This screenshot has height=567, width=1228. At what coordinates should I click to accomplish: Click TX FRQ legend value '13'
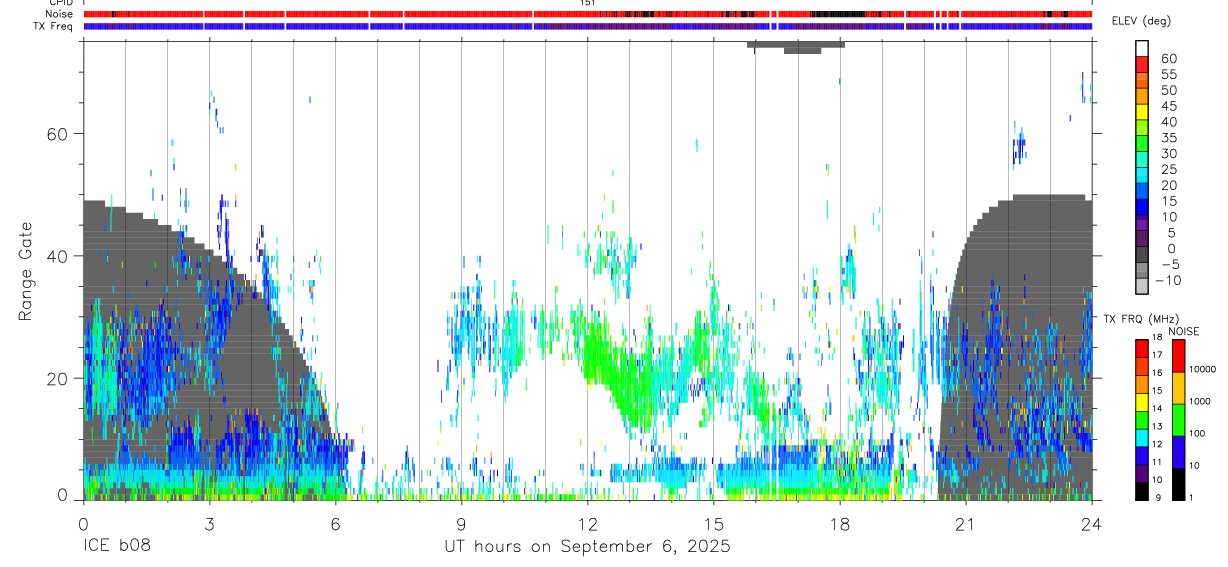point(1157,426)
